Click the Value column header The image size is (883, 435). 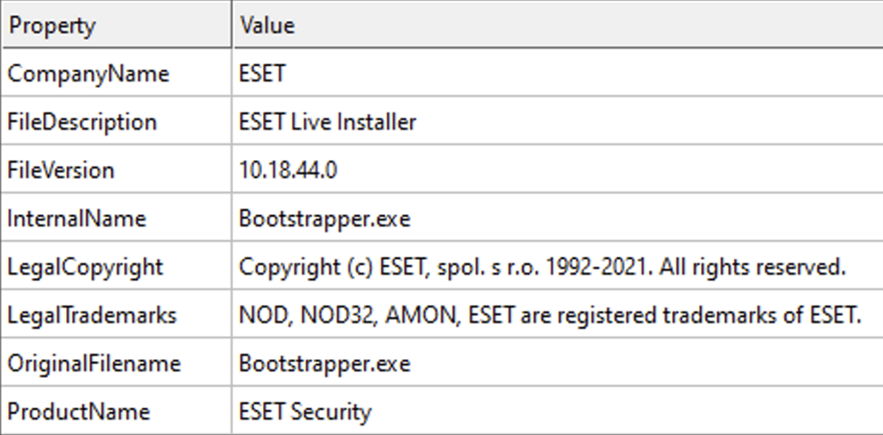558,25
